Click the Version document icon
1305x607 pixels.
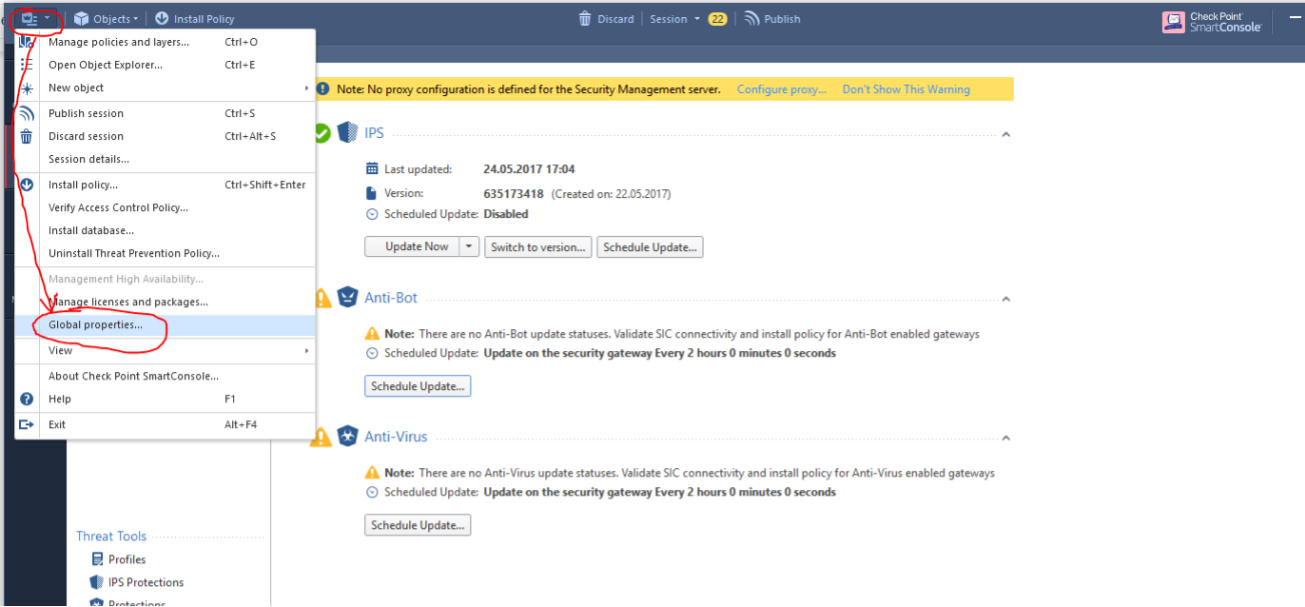click(372, 193)
